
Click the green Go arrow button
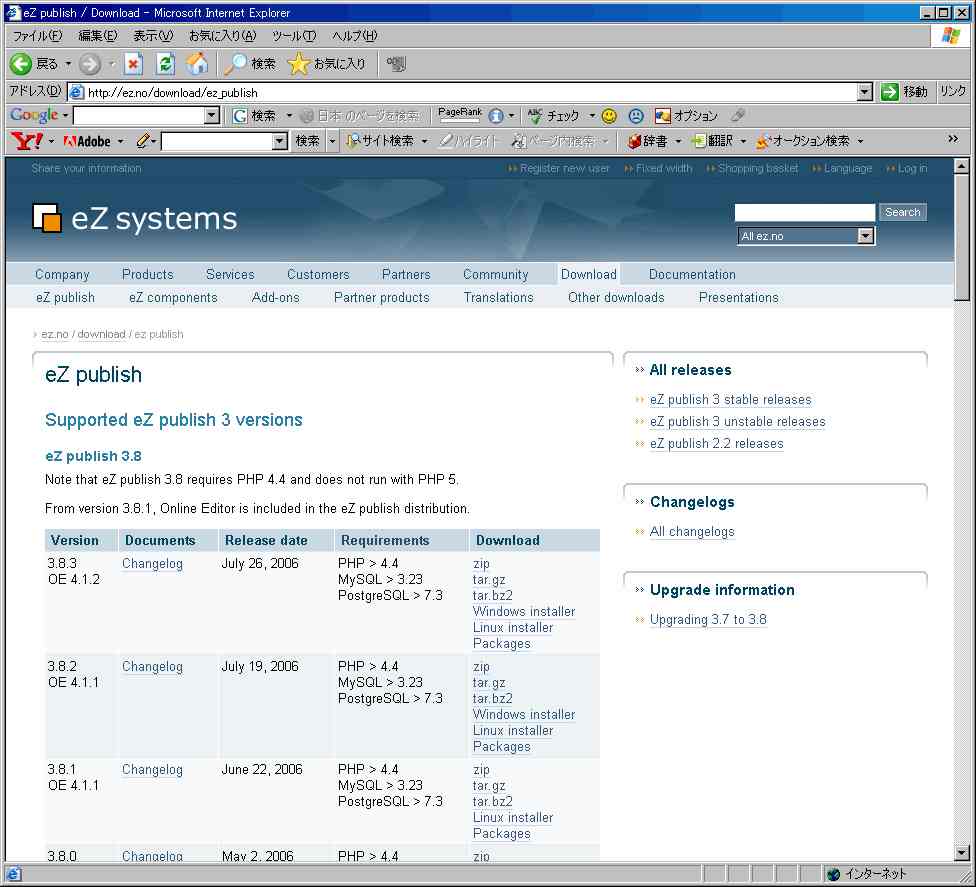889,92
